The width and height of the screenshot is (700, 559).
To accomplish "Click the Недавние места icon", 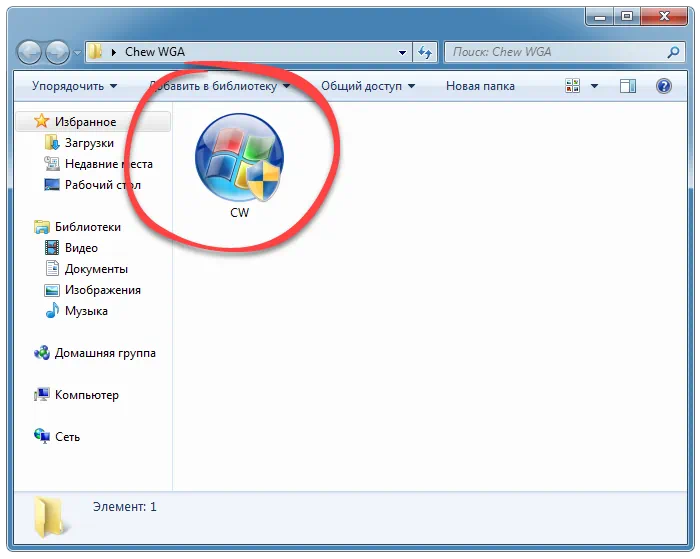I will [52, 164].
